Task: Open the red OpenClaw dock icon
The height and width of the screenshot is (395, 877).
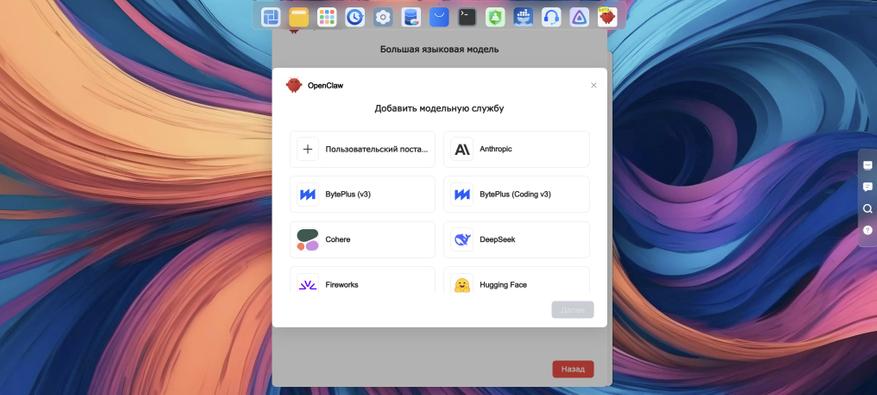Action: point(607,17)
